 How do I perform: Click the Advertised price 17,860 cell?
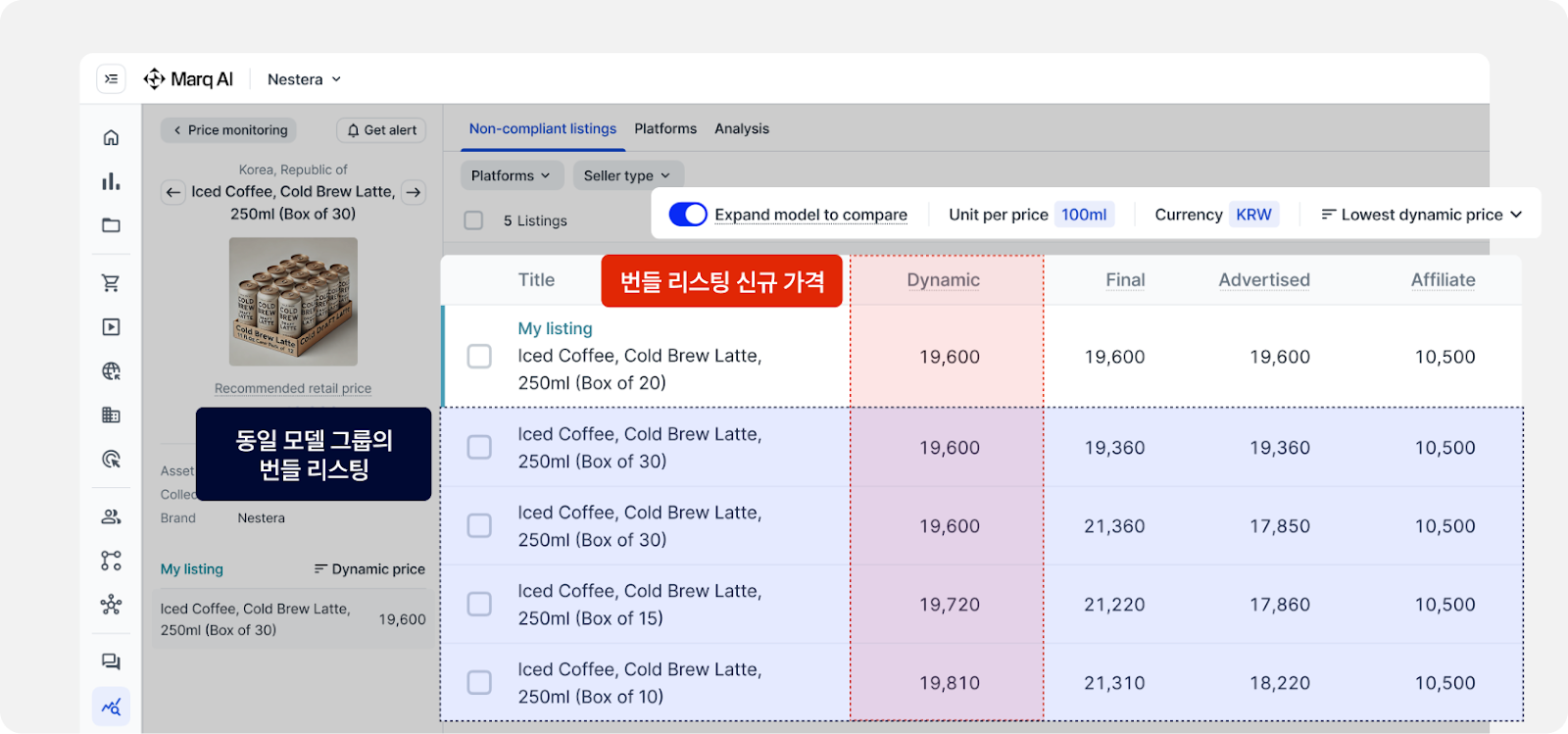[1280, 605]
